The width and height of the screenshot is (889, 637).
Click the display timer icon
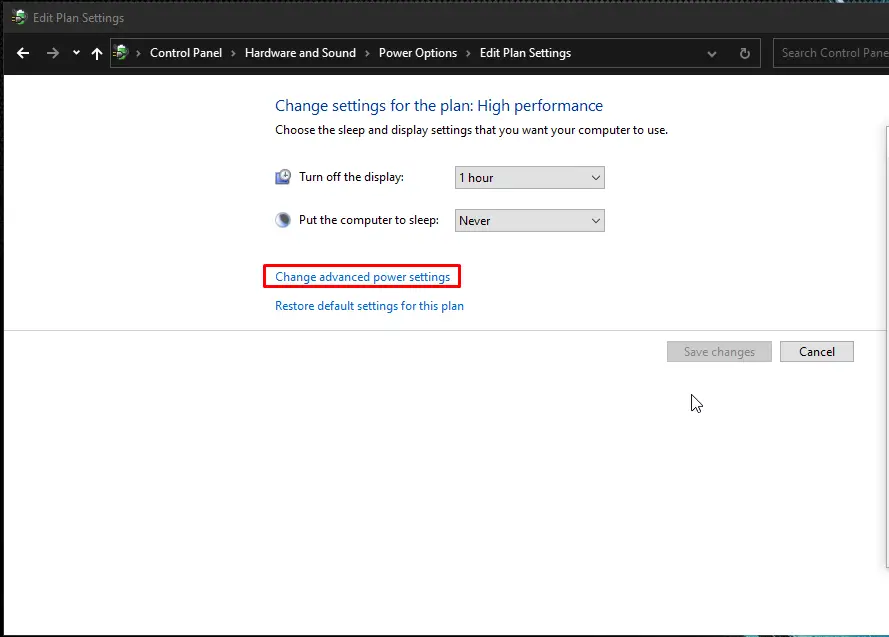pos(283,177)
